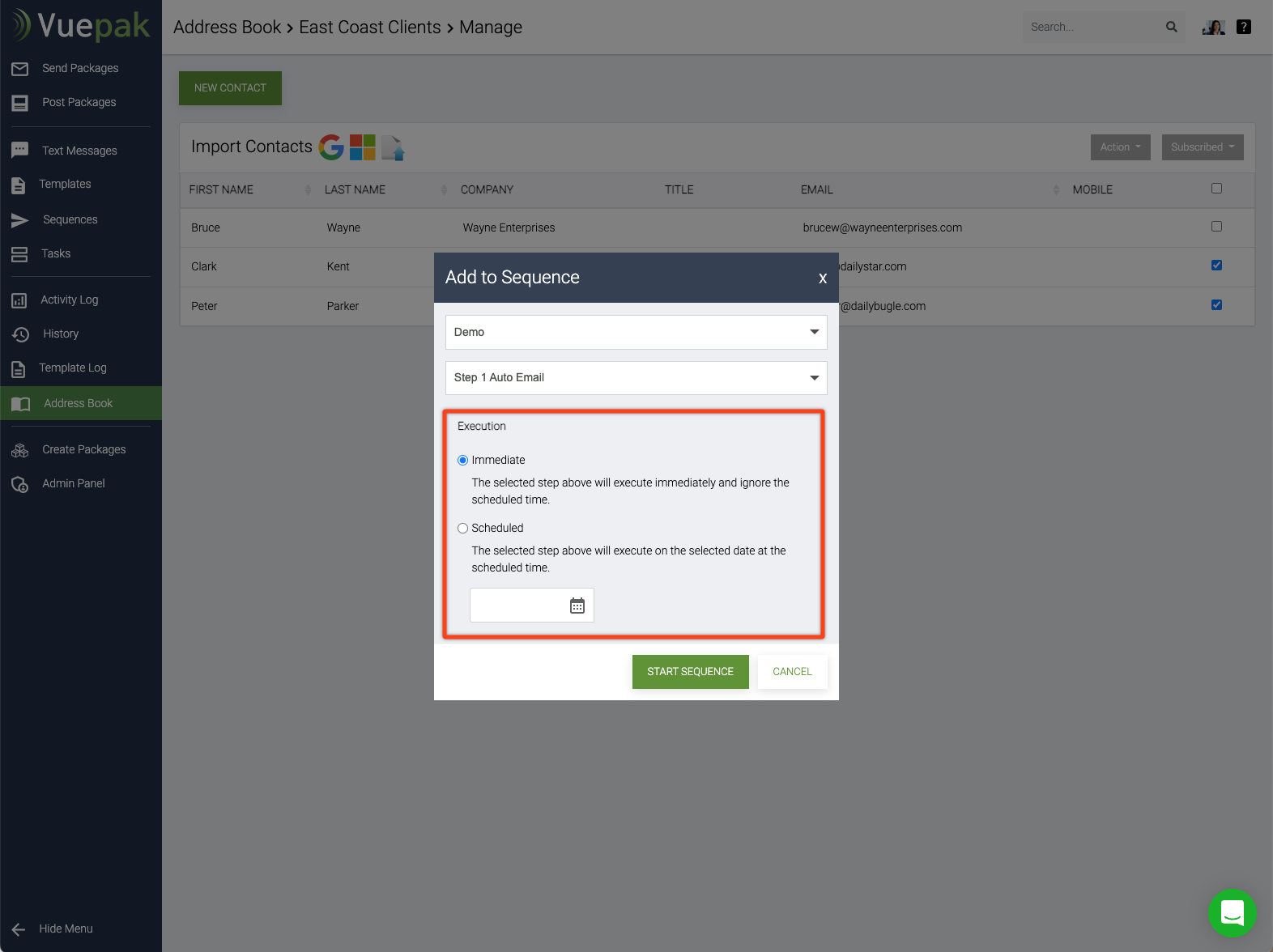Viewport: 1273px width, 952px height.
Task: Click the Template Log file icon
Action: pyautogui.click(x=19, y=369)
